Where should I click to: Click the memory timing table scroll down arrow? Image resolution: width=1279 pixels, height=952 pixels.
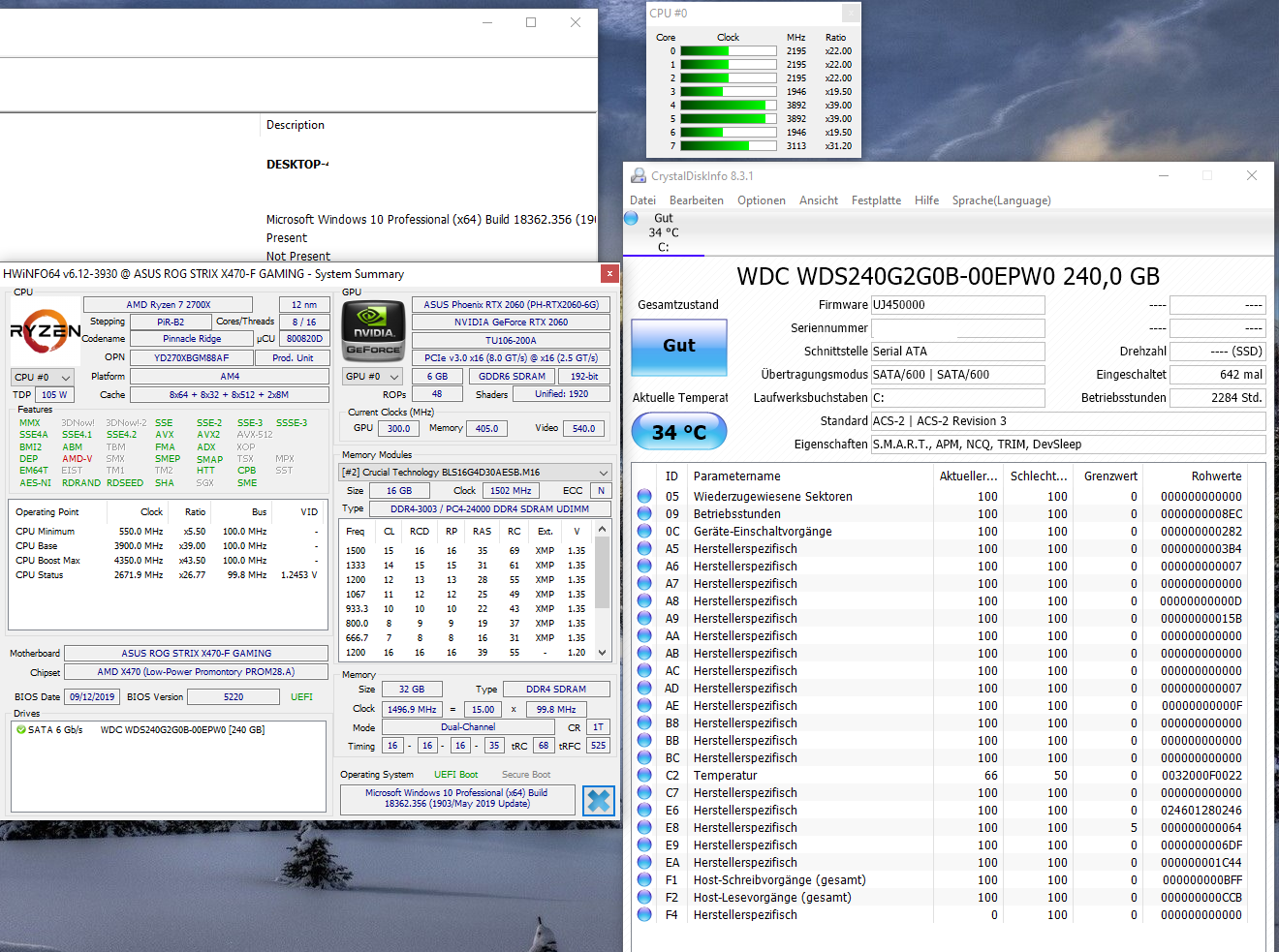(x=602, y=653)
